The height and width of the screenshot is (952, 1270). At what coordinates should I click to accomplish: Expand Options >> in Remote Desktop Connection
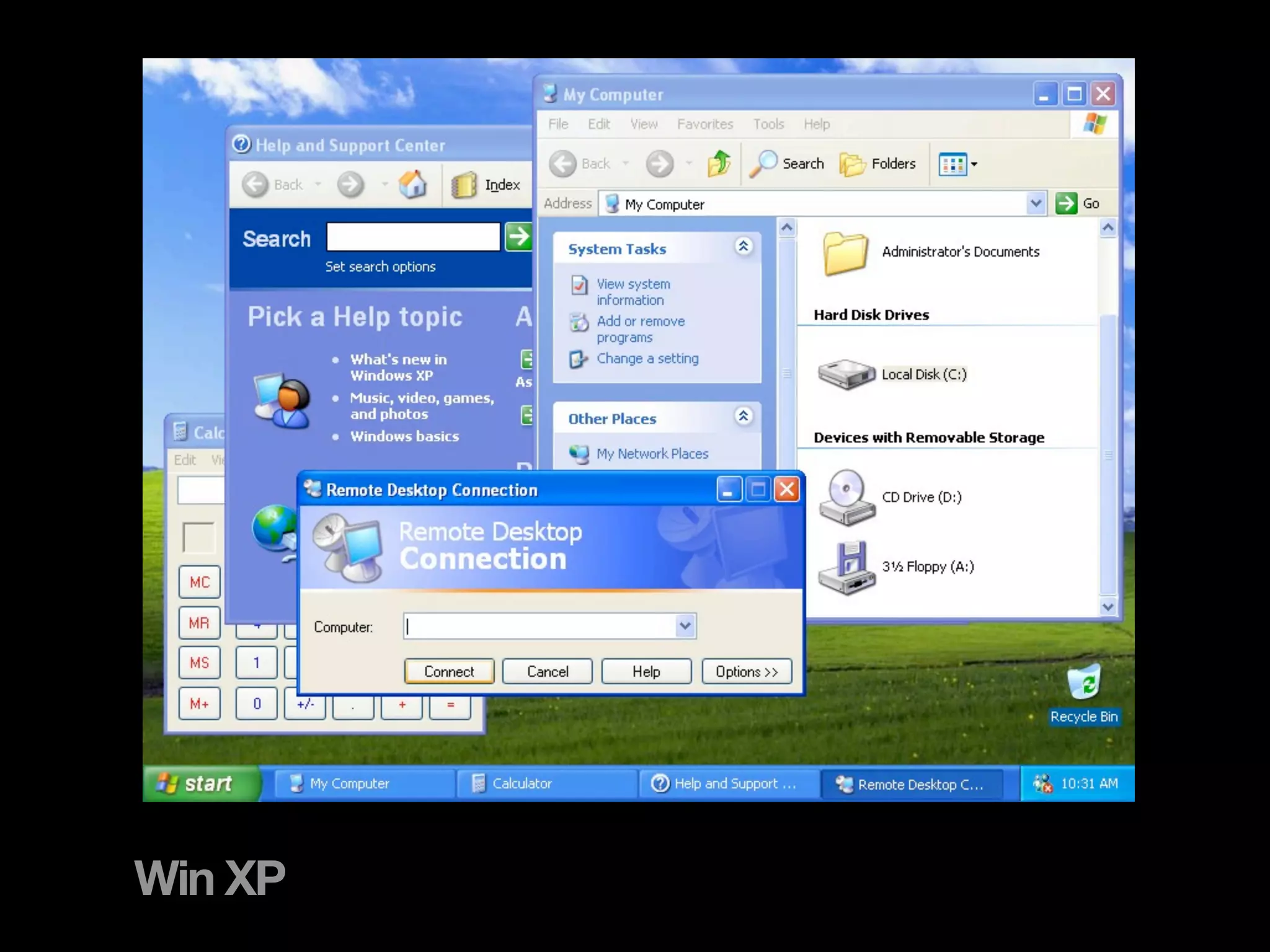pos(747,671)
